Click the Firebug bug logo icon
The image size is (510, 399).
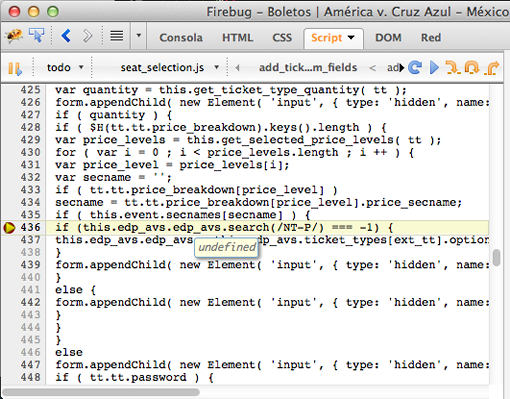click(x=14, y=35)
